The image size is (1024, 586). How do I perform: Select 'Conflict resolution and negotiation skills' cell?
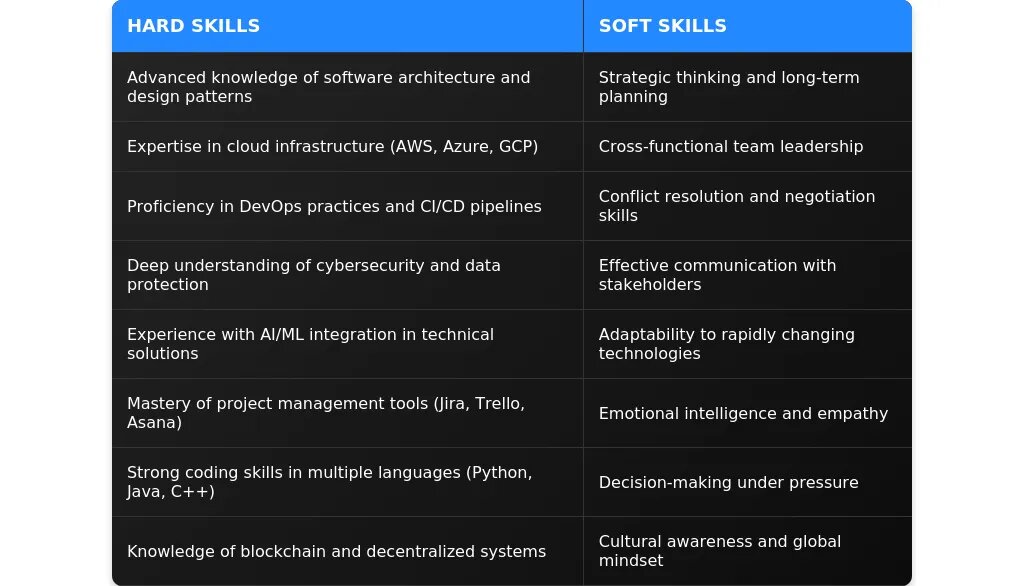click(748, 206)
